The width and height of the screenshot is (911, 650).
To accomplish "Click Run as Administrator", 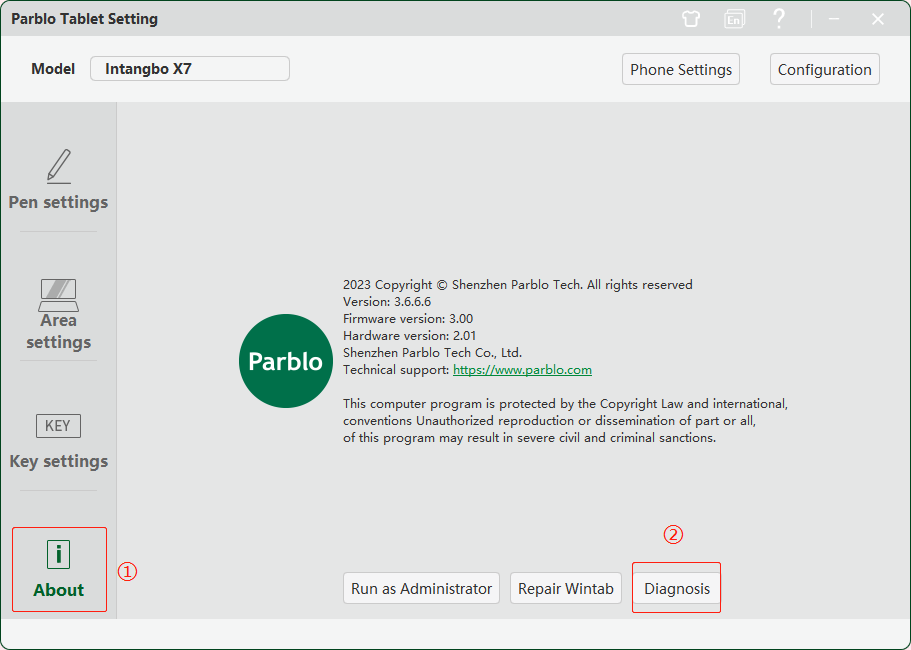I will click(421, 588).
